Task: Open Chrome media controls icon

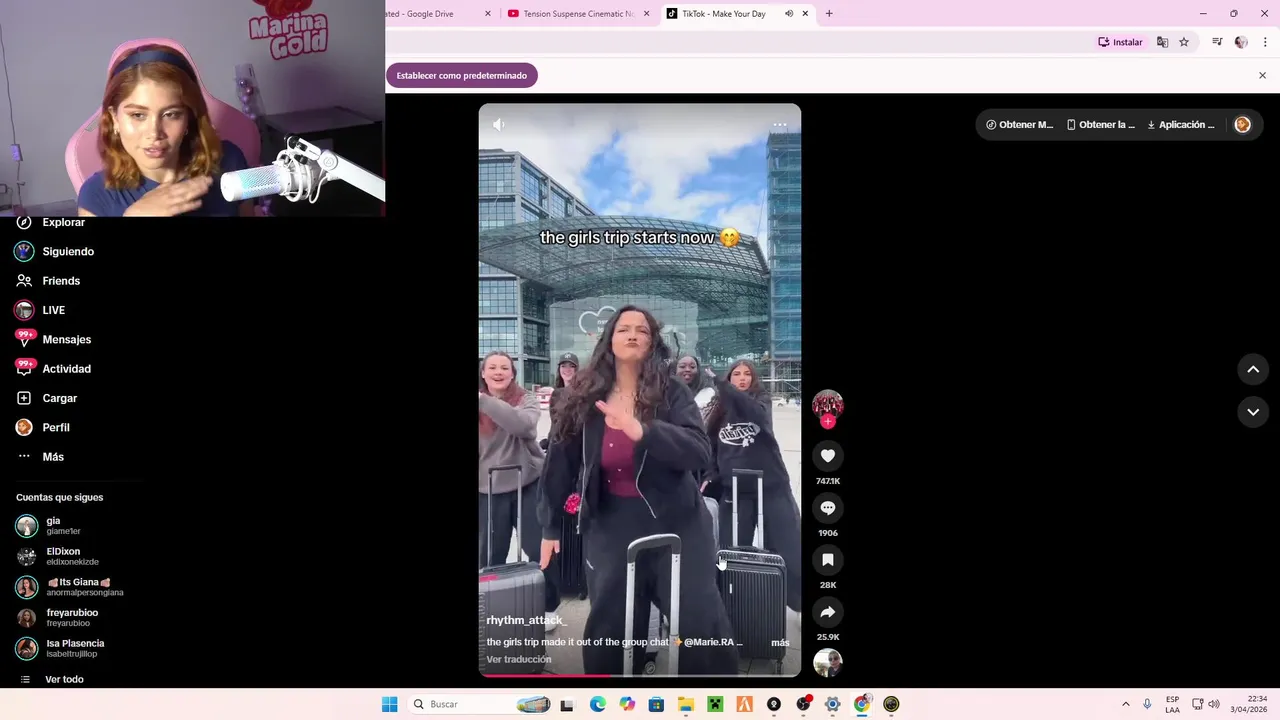Action: 1217,42
